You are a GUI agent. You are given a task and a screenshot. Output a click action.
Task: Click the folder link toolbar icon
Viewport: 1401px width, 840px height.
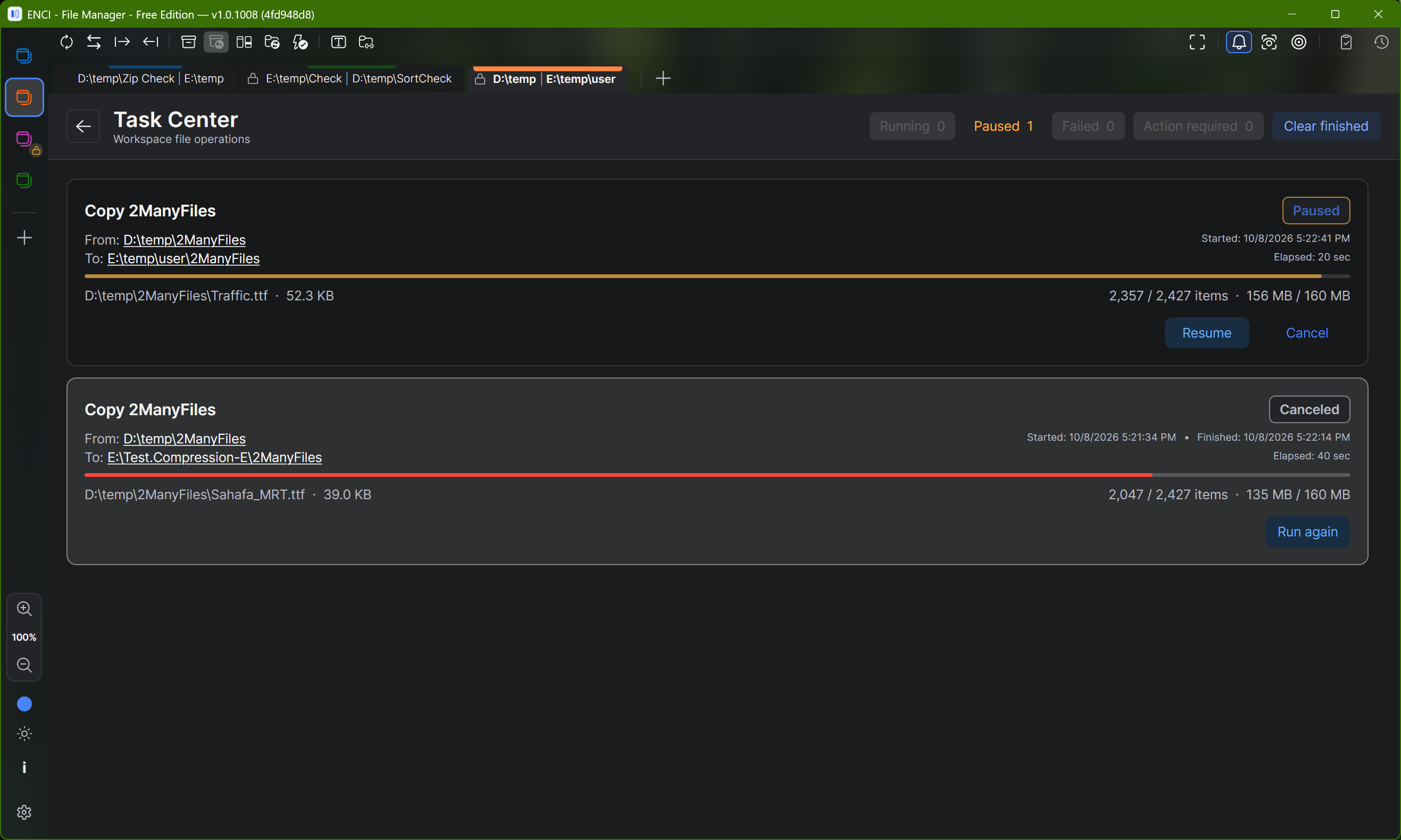(x=366, y=42)
